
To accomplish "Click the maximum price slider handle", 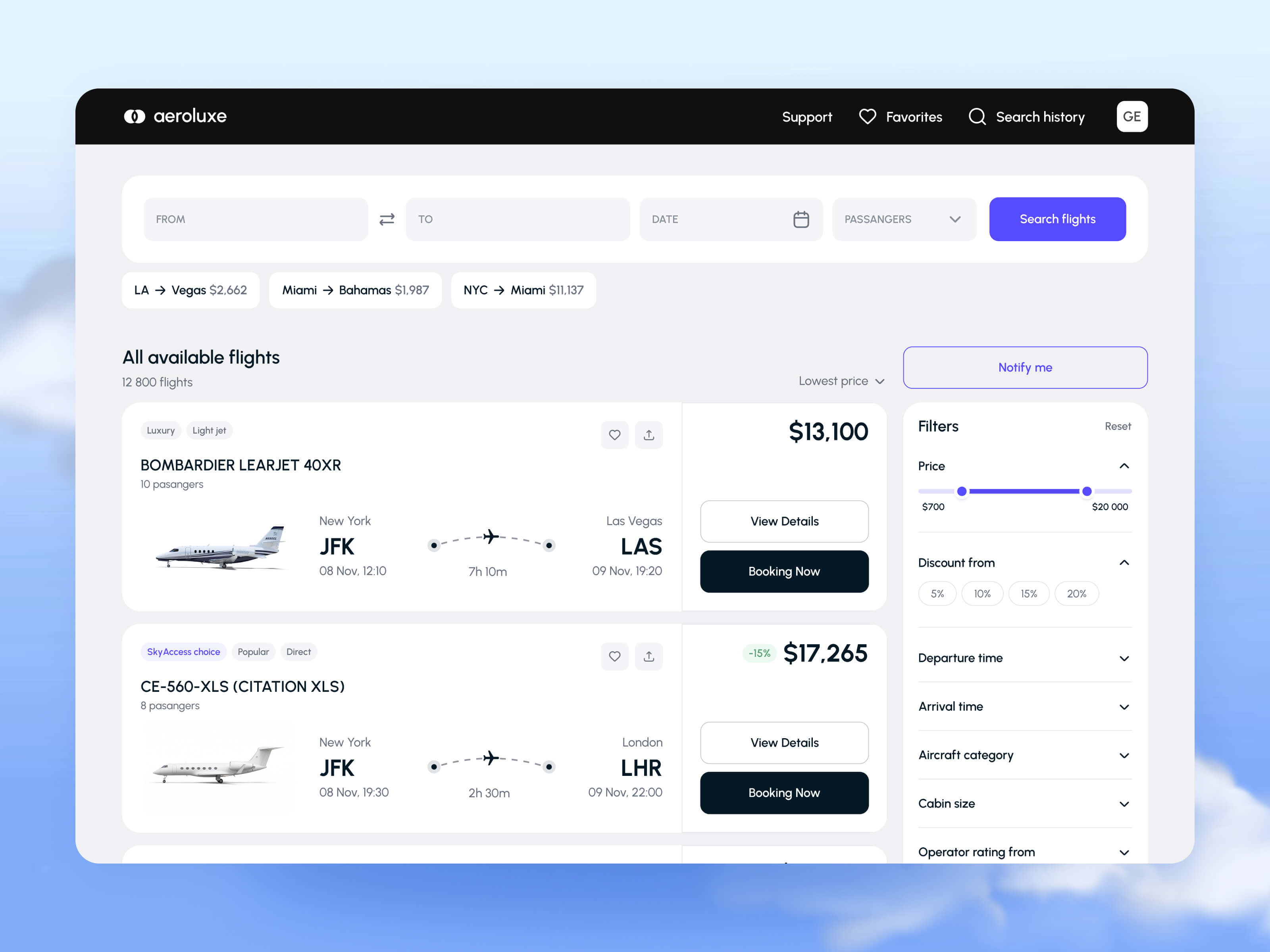I will [x=1087, y=491].
